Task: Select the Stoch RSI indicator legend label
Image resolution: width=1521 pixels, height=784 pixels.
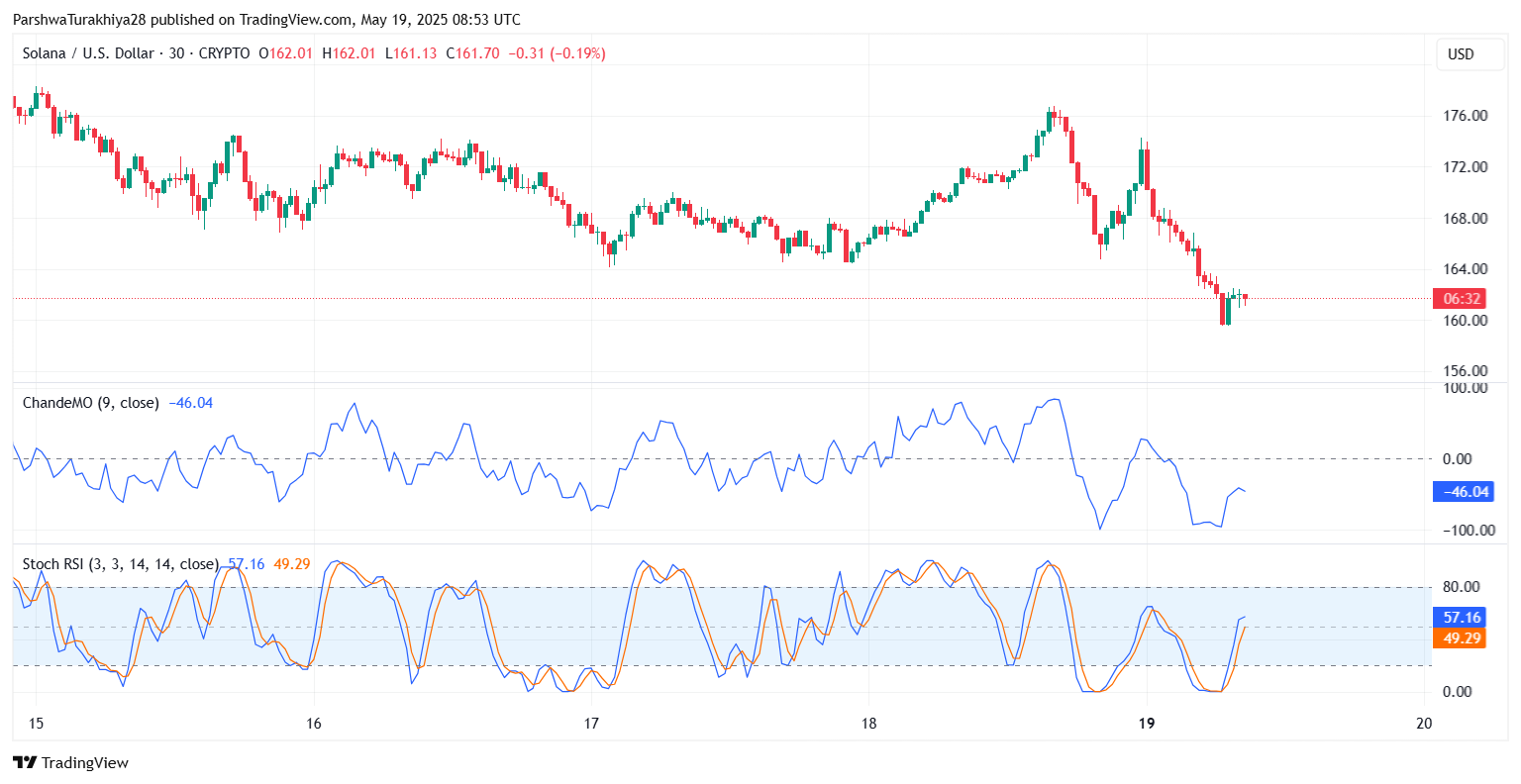Action: coord(120,564)
